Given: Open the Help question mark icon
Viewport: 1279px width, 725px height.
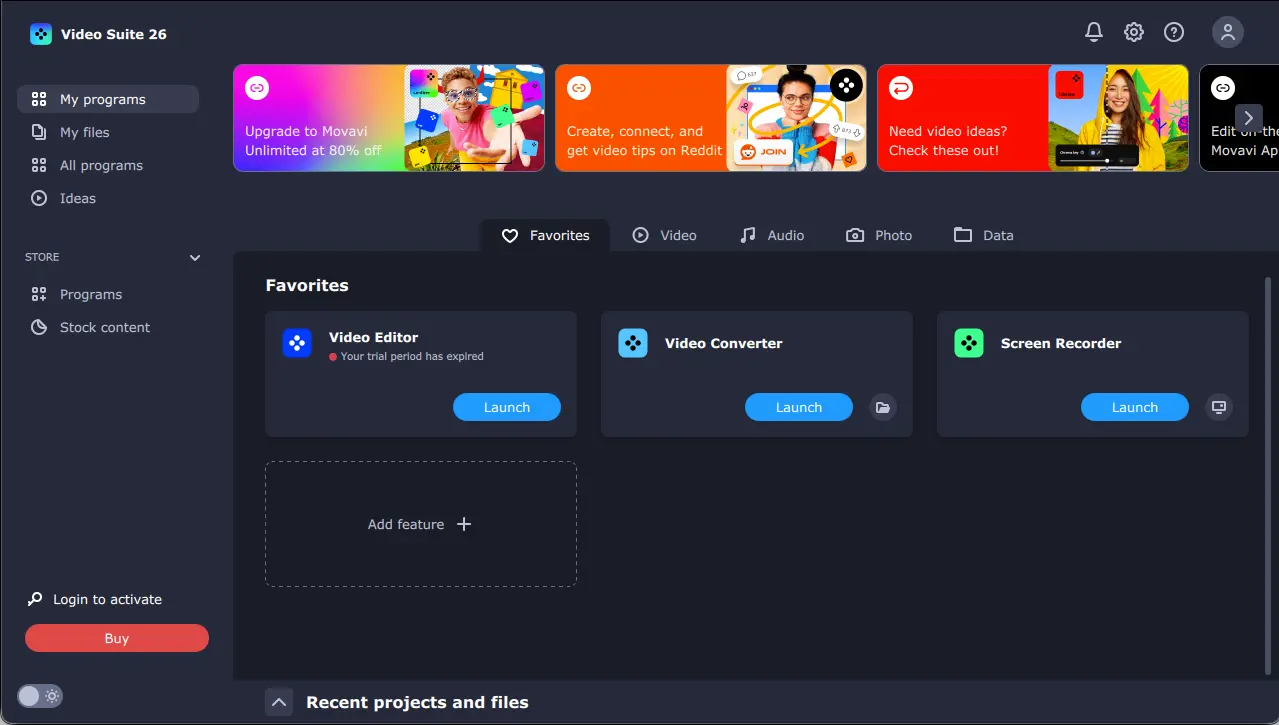Looking at the screenshot, I should point(1173,31).
